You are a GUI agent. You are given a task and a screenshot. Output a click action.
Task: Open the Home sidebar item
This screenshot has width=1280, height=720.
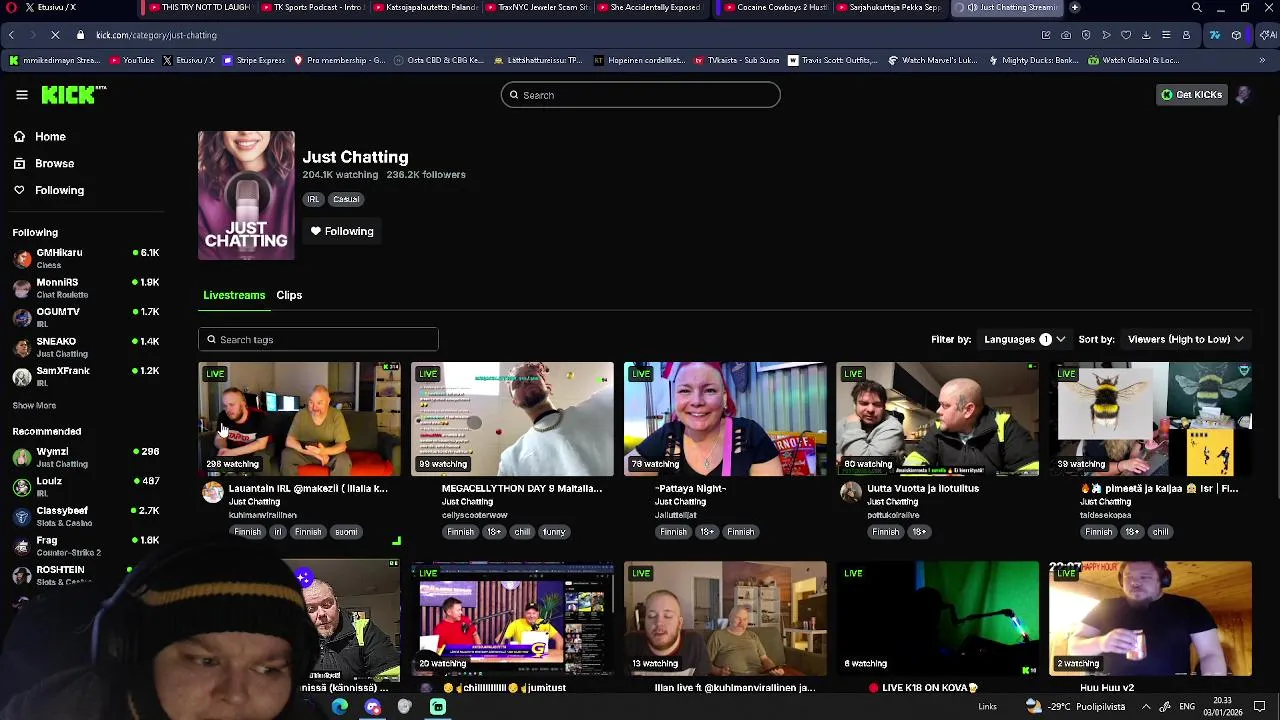click(x=50, y=136)
